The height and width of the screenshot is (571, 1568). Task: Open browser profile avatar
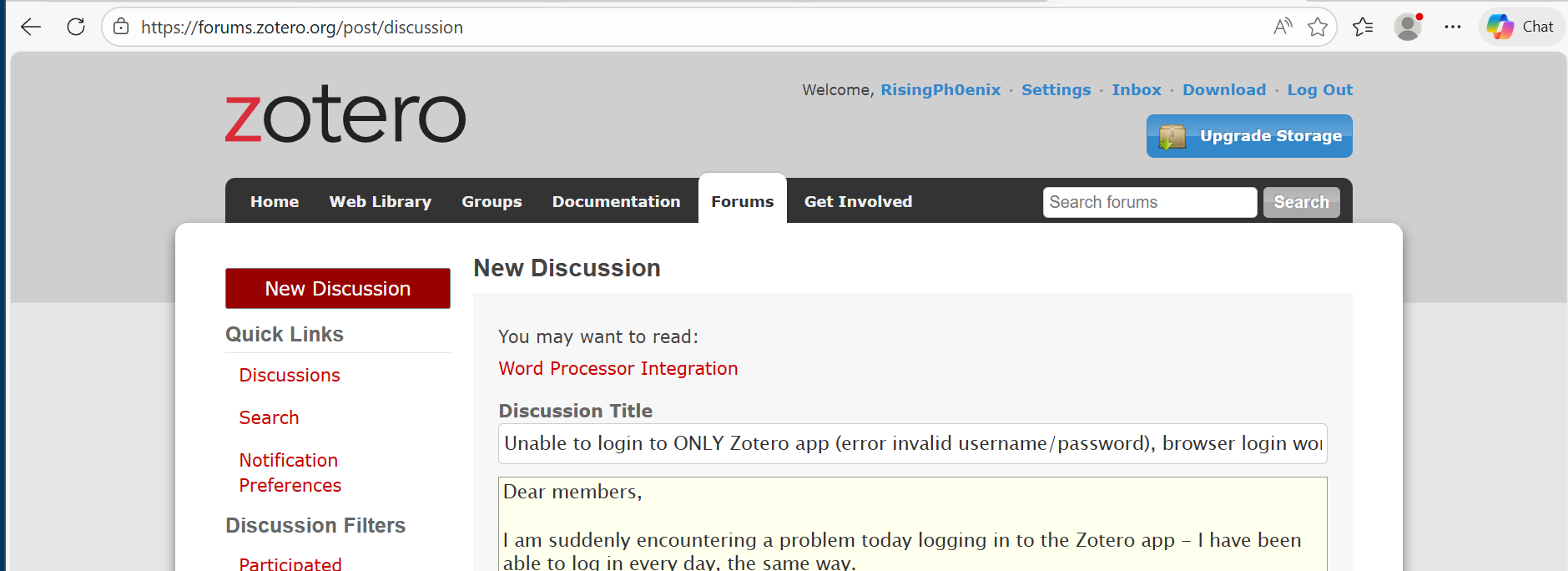pos(1409,27)
